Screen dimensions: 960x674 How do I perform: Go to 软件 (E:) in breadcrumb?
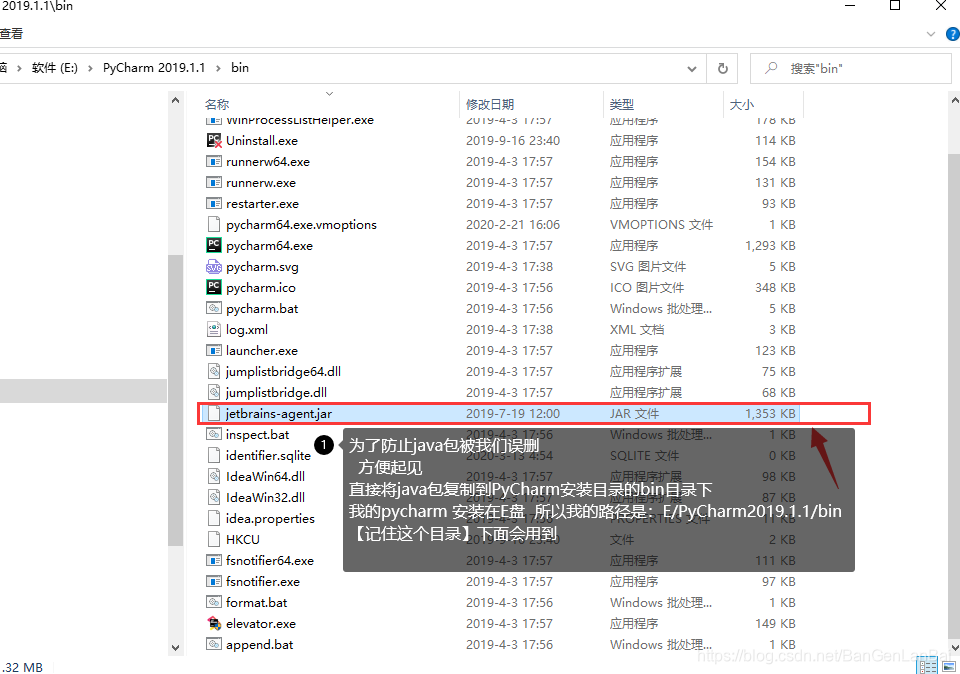click(54, 68)
